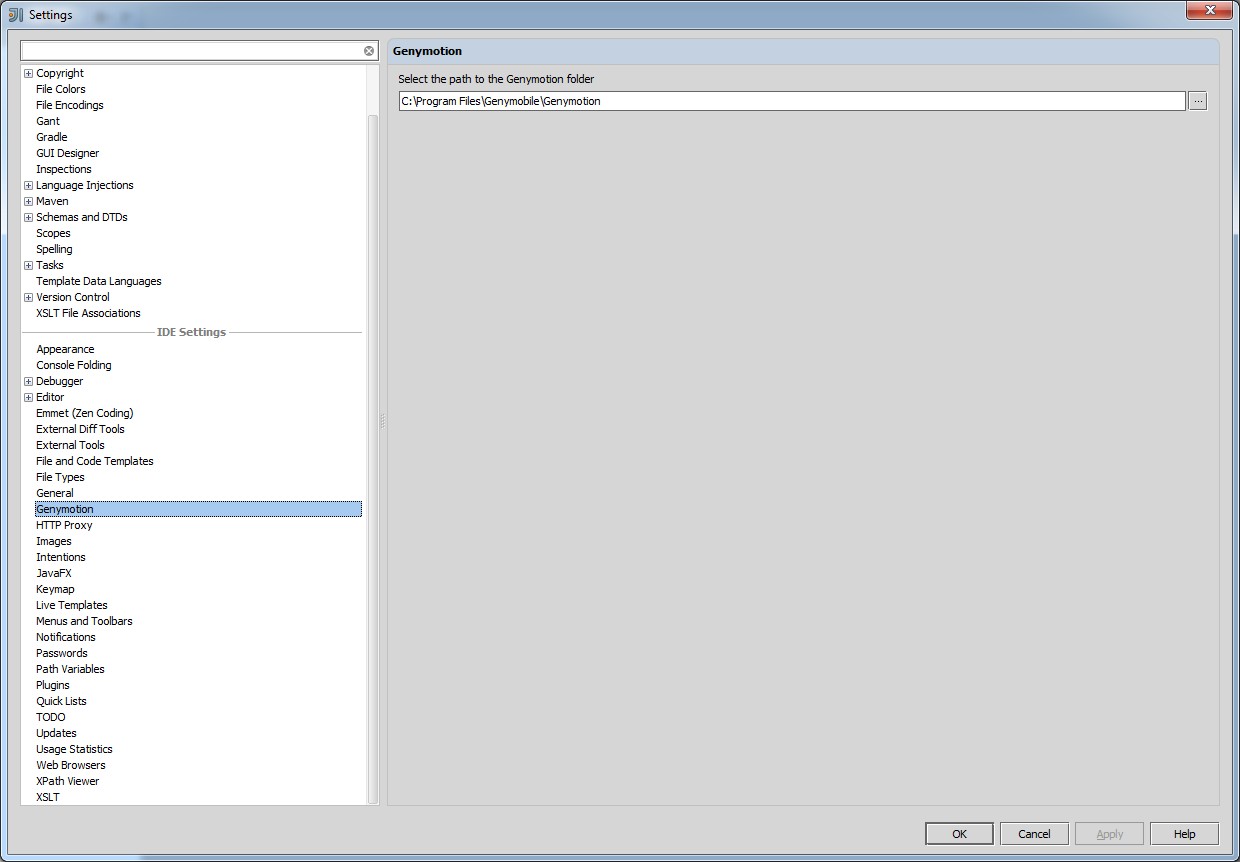This screenshot has width=1240, height=862.
Task: Expand the Copyright node
Action: pyautogui.click(x=28, y=73)
